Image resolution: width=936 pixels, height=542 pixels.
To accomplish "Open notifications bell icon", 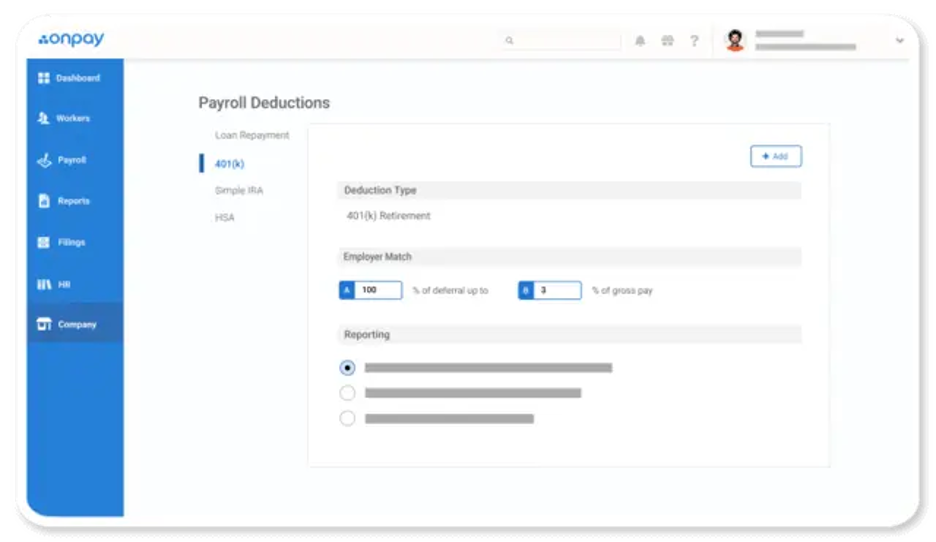I will [640, 41].
